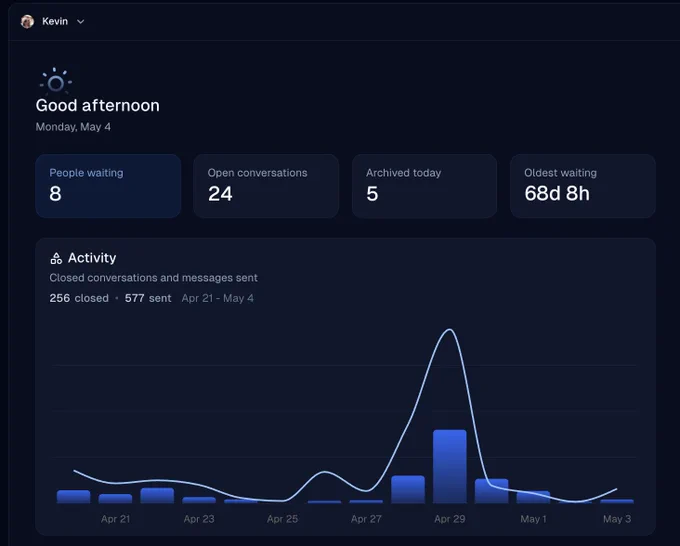Click the line chart peak above Apr 29
This screenshot has width=680, height=546.
(450, 330)
